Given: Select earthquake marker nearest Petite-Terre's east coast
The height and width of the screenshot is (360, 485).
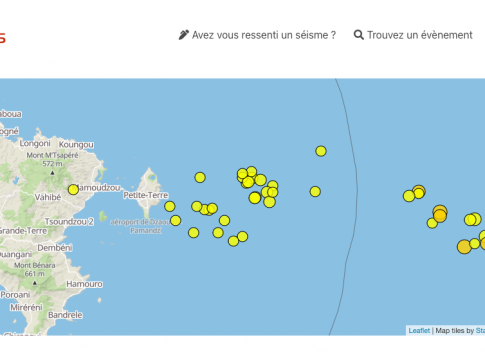Looking at the screenshot, I should click(170, 206).
